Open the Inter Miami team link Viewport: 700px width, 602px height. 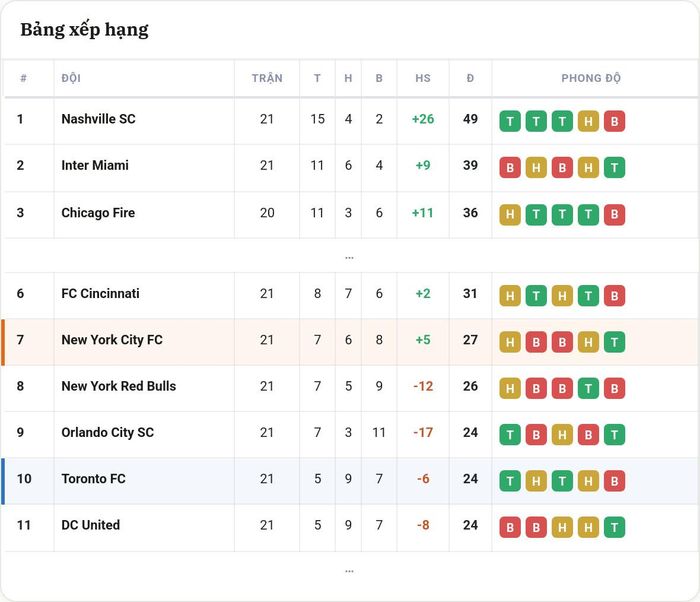point(95,165)
